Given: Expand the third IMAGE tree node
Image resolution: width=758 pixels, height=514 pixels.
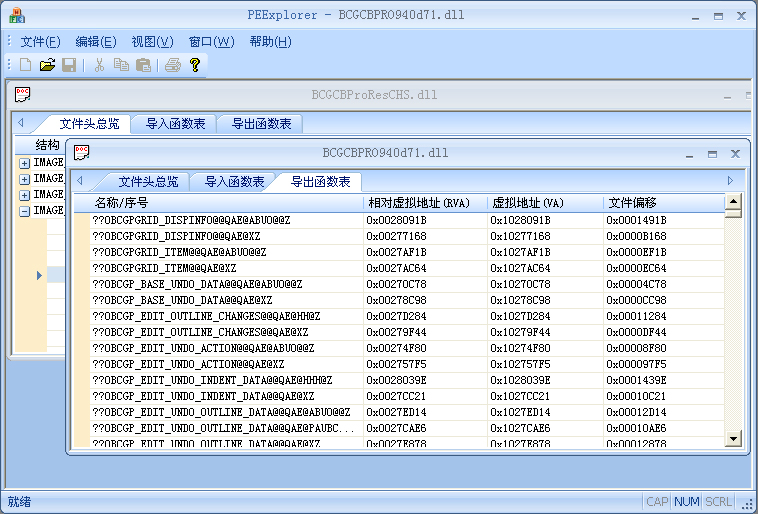Looking at the screenshot, I should (x=24, y=195).
